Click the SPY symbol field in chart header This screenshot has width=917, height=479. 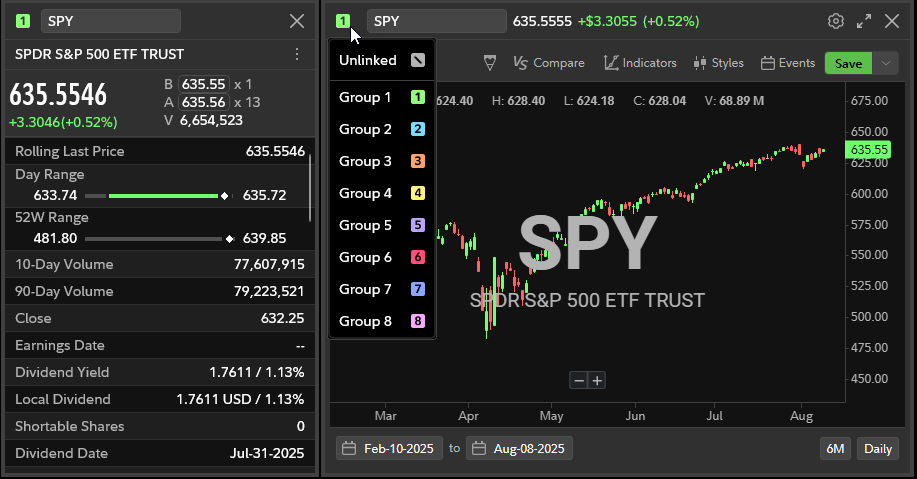click(x=436, y=21)
